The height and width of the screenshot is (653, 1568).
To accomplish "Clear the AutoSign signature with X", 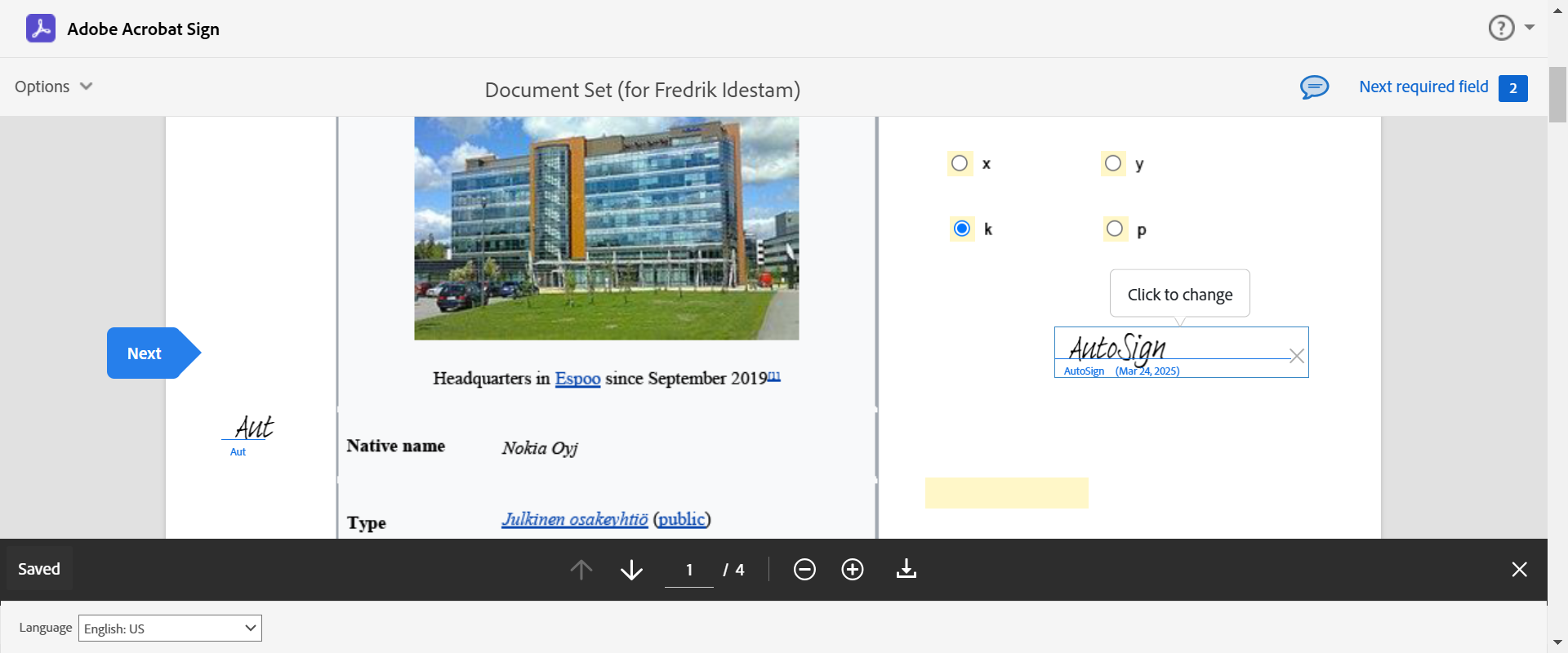I will (x=1296, y=356).
